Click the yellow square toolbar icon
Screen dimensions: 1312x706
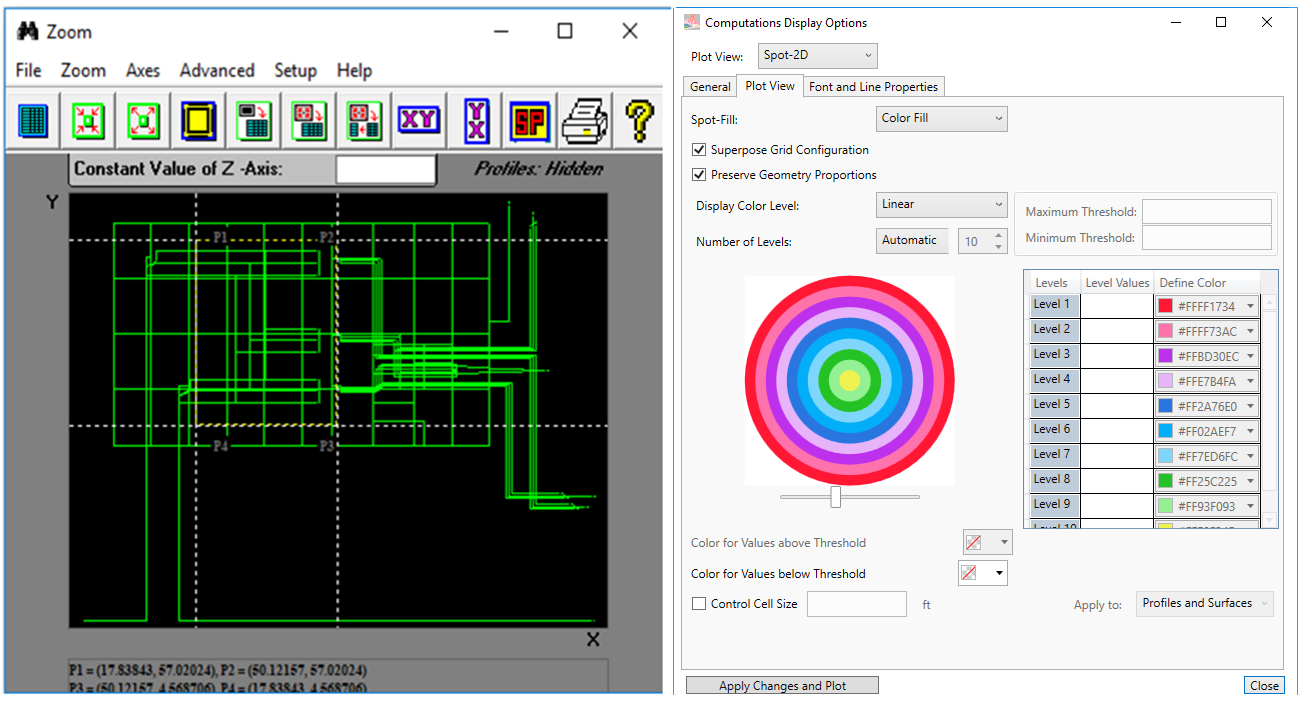(198, 121)
